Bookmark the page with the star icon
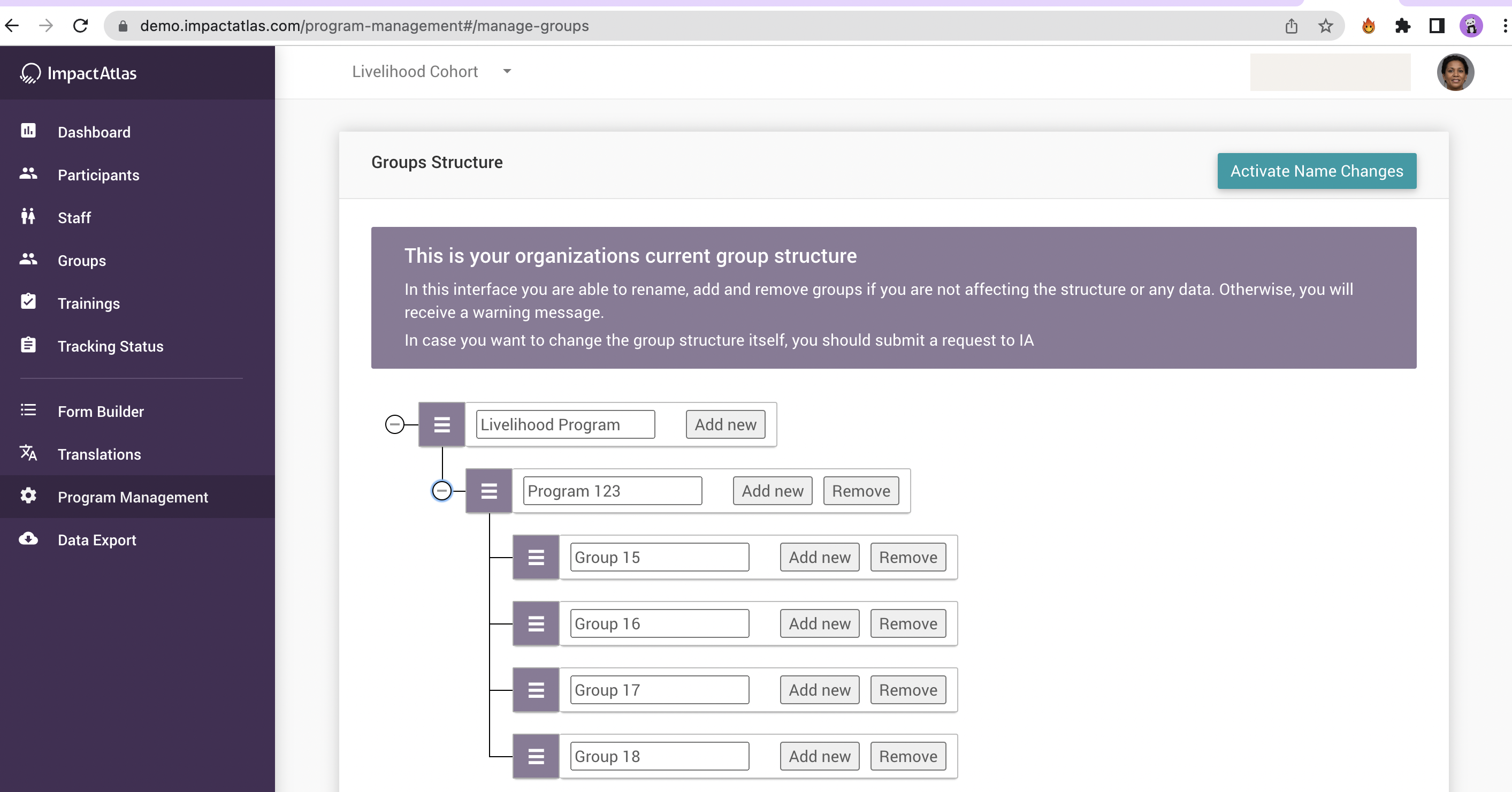 (x=1325, y=26)
